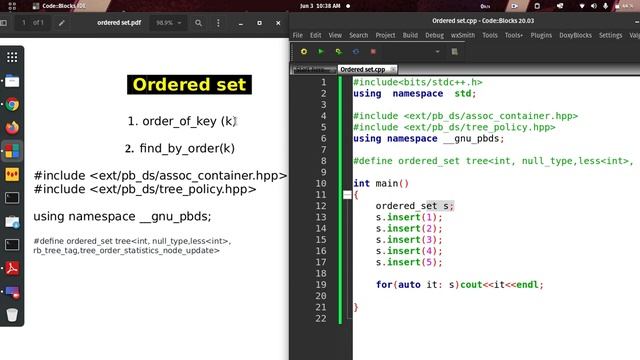Viewport: 640px width, 360px height.
Task: Open the Tools+ menu
Action: pos(513,36)
